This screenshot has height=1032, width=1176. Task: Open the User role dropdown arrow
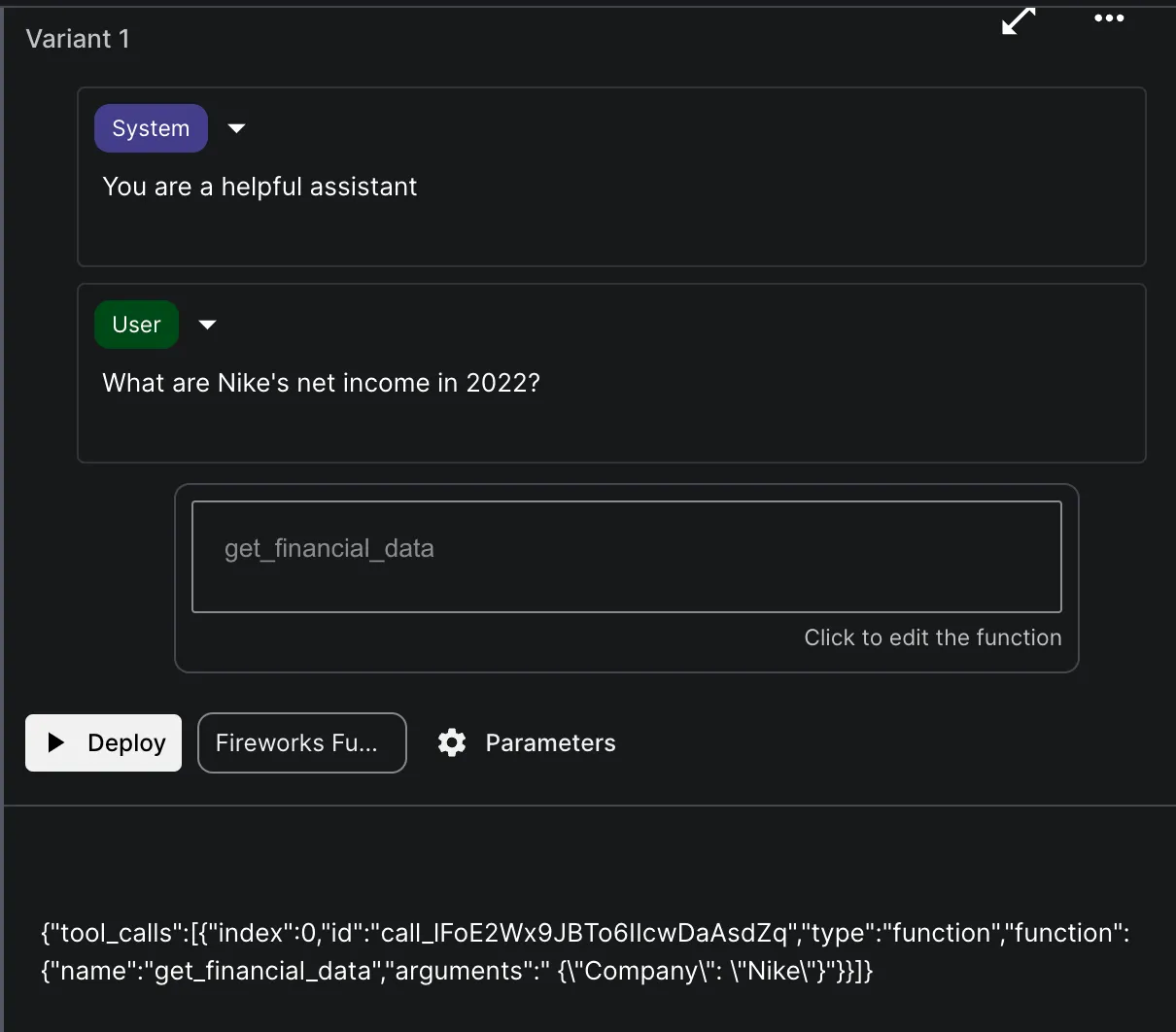(207, 325)
